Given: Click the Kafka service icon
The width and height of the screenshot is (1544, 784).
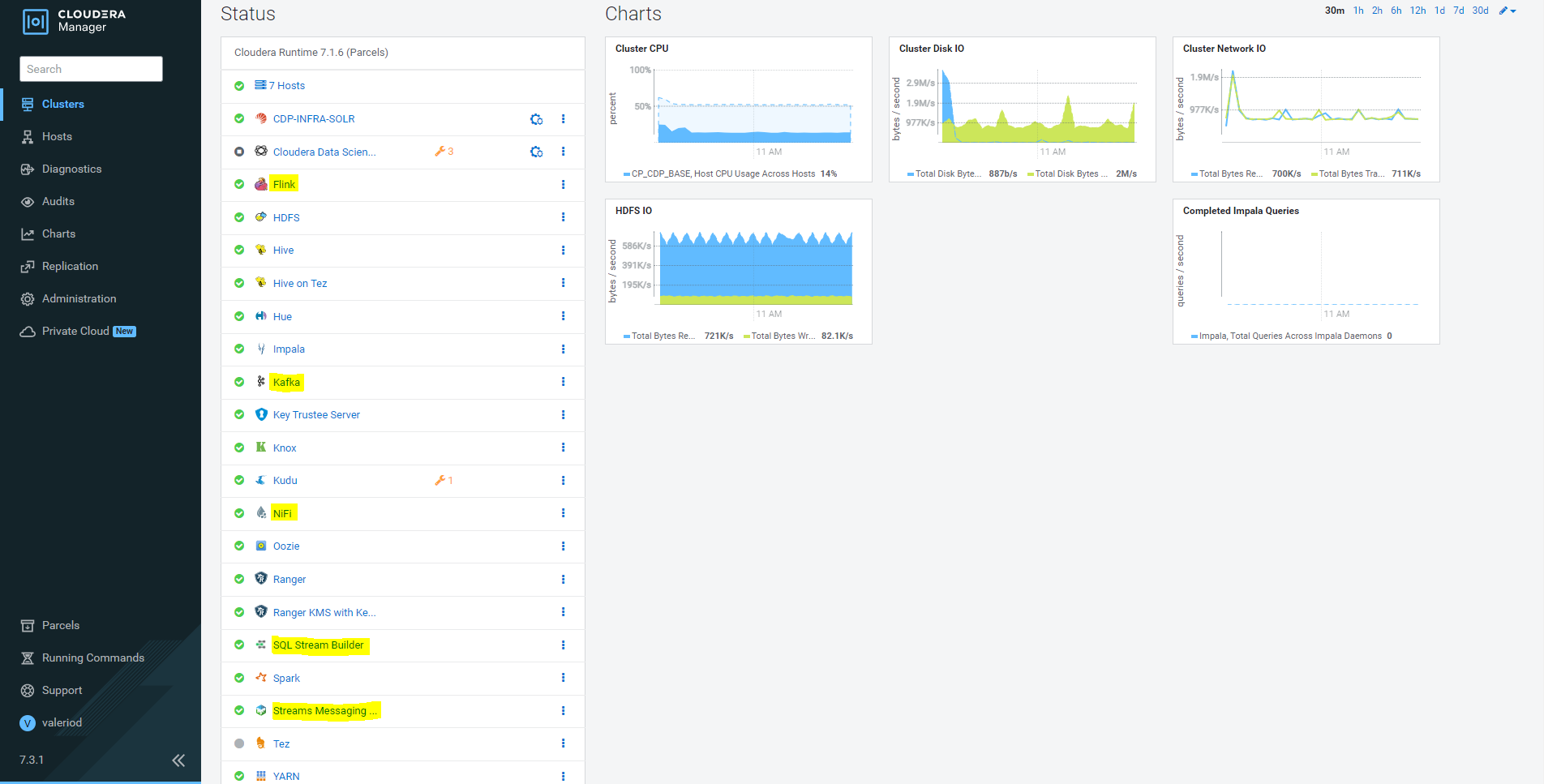Looking at the screenshot, I should point(261,382).
